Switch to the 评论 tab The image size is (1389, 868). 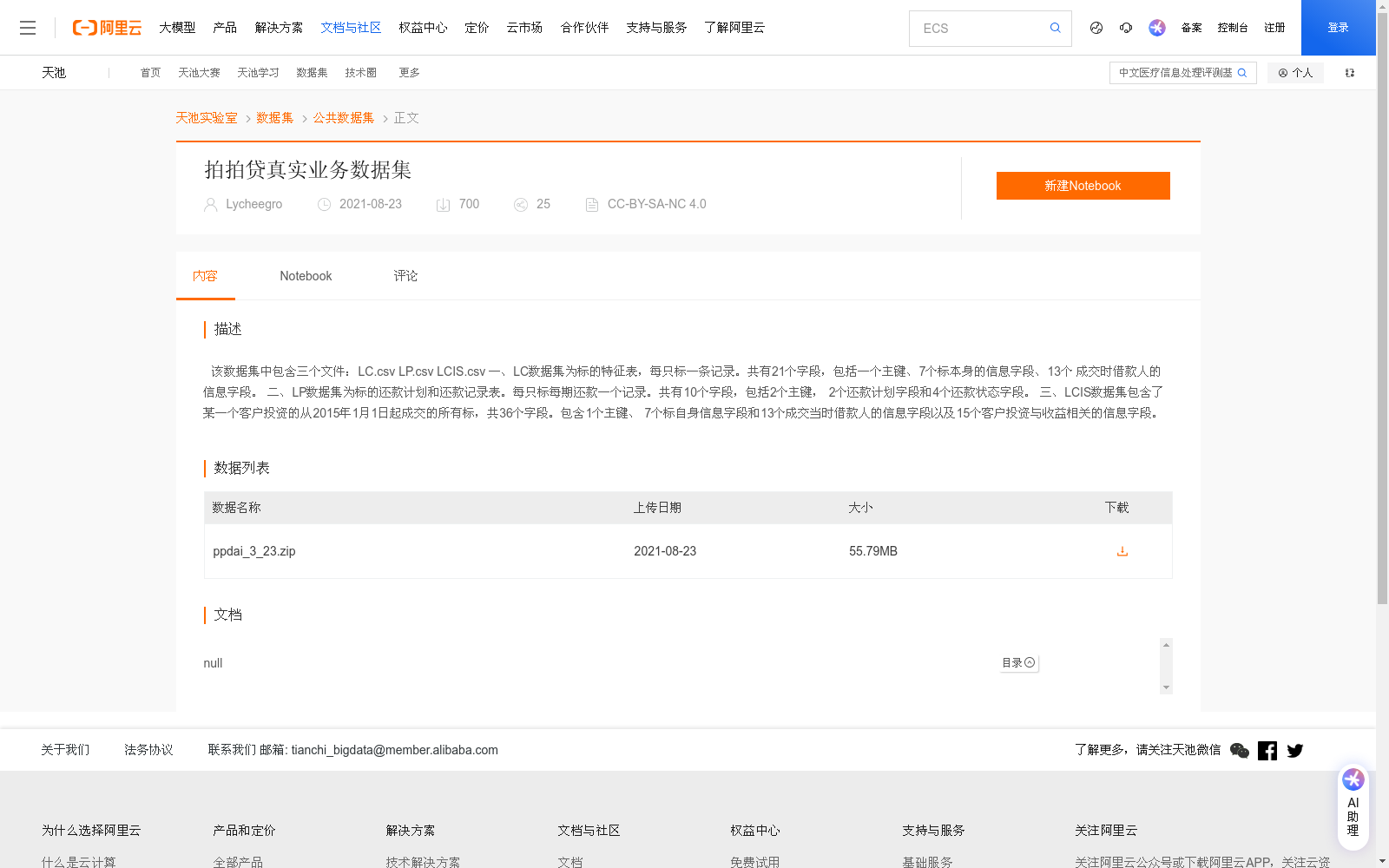(x=405, y=276)
